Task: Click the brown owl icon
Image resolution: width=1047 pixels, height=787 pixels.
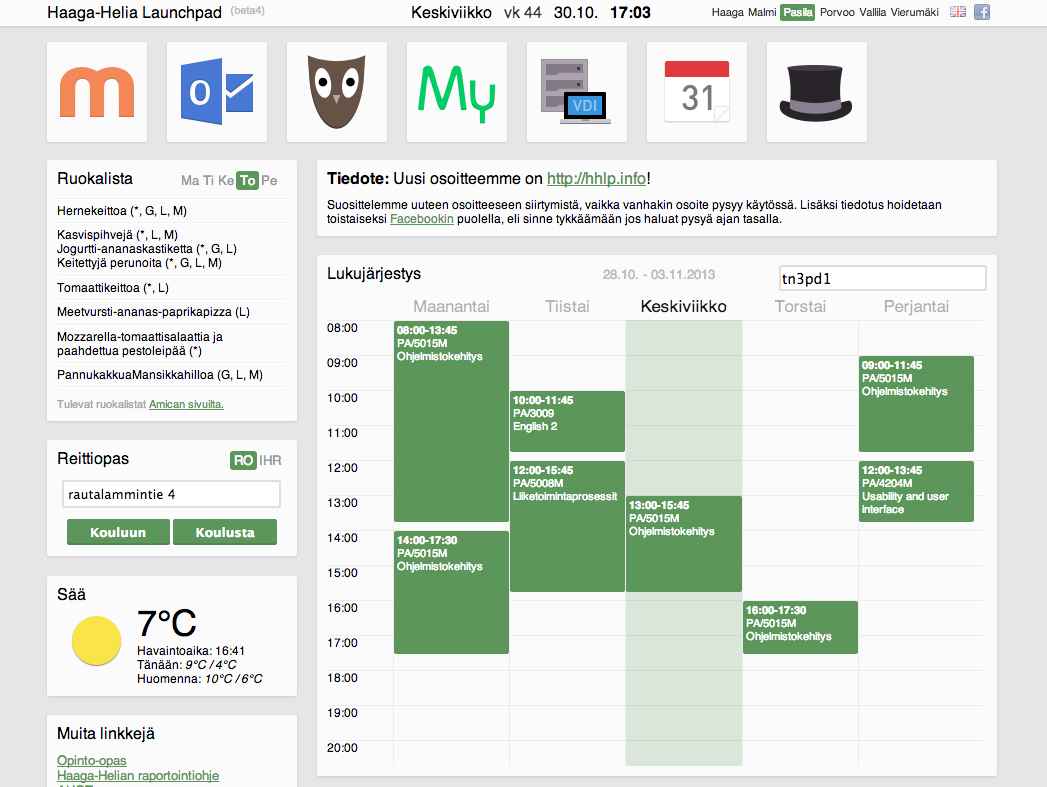Action: tap(337, 92)
